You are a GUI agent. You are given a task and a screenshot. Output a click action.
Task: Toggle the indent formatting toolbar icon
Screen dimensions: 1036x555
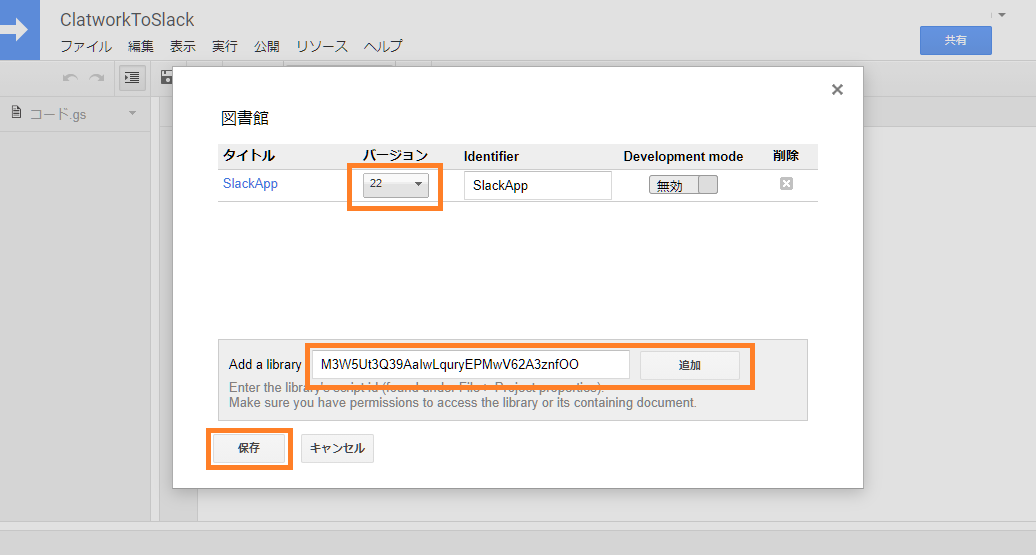[x=132, y=78]
